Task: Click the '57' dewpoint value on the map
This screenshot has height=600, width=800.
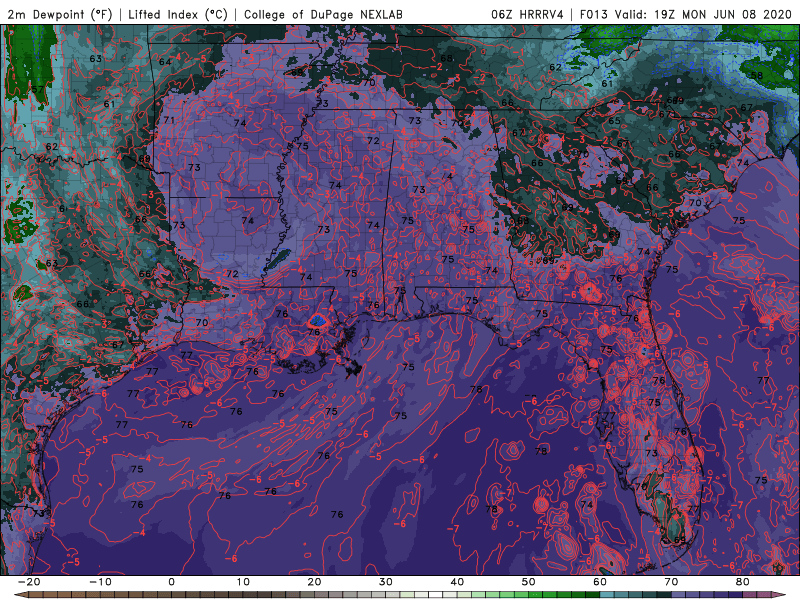Action: 37,89
